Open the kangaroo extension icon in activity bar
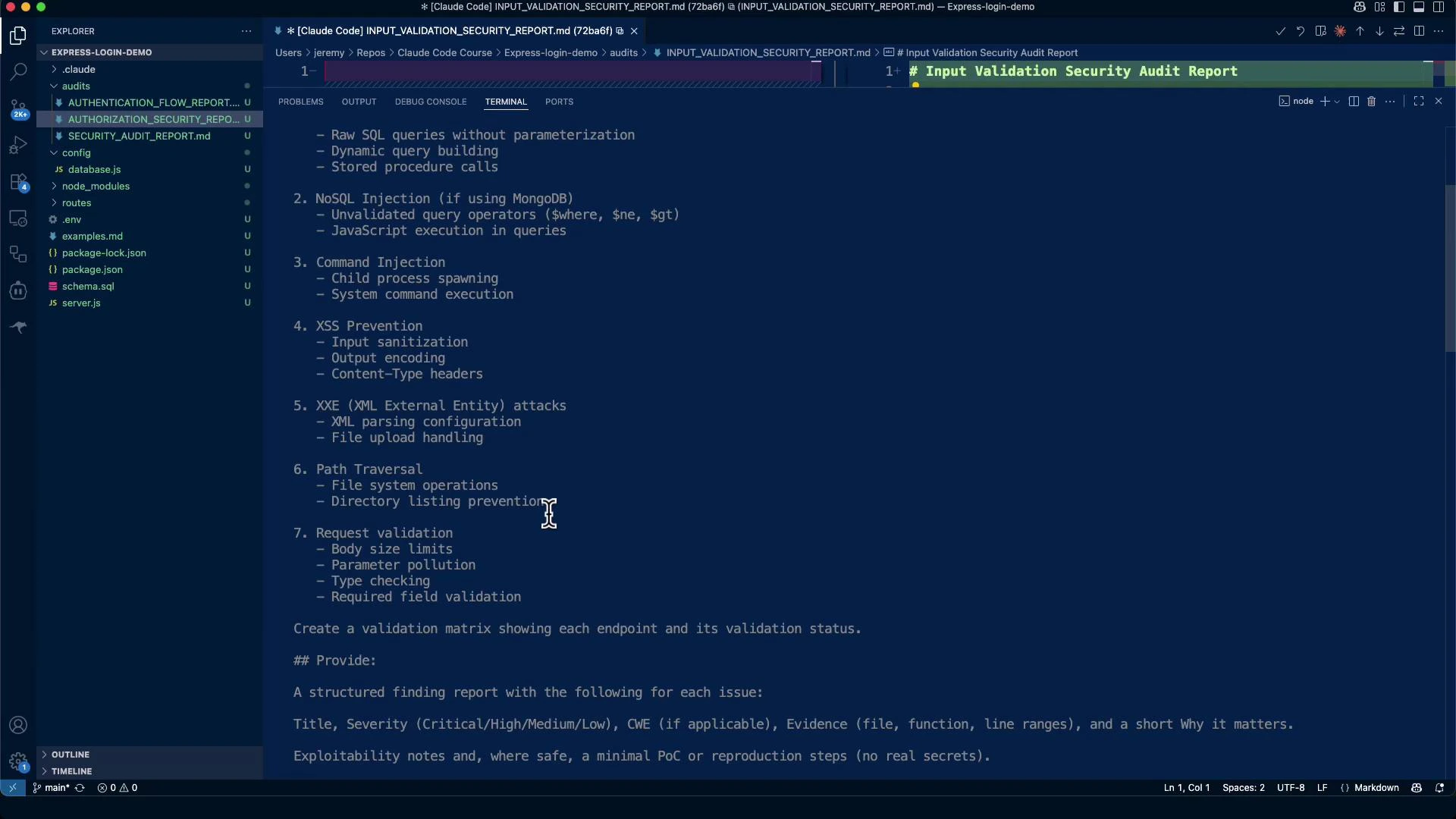The image size is (1456, 819). [x=18, y=328]
